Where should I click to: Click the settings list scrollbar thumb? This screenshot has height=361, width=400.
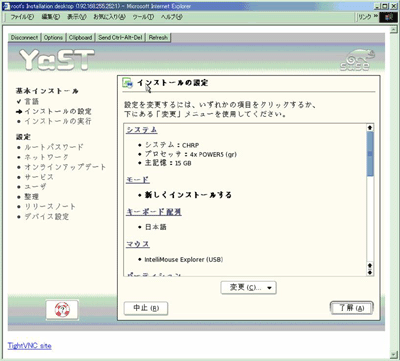point(370,154)
